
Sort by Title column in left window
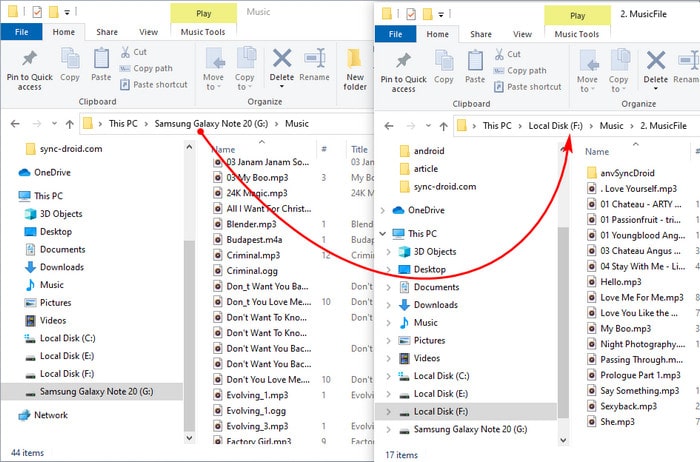[x=359, y=150]
